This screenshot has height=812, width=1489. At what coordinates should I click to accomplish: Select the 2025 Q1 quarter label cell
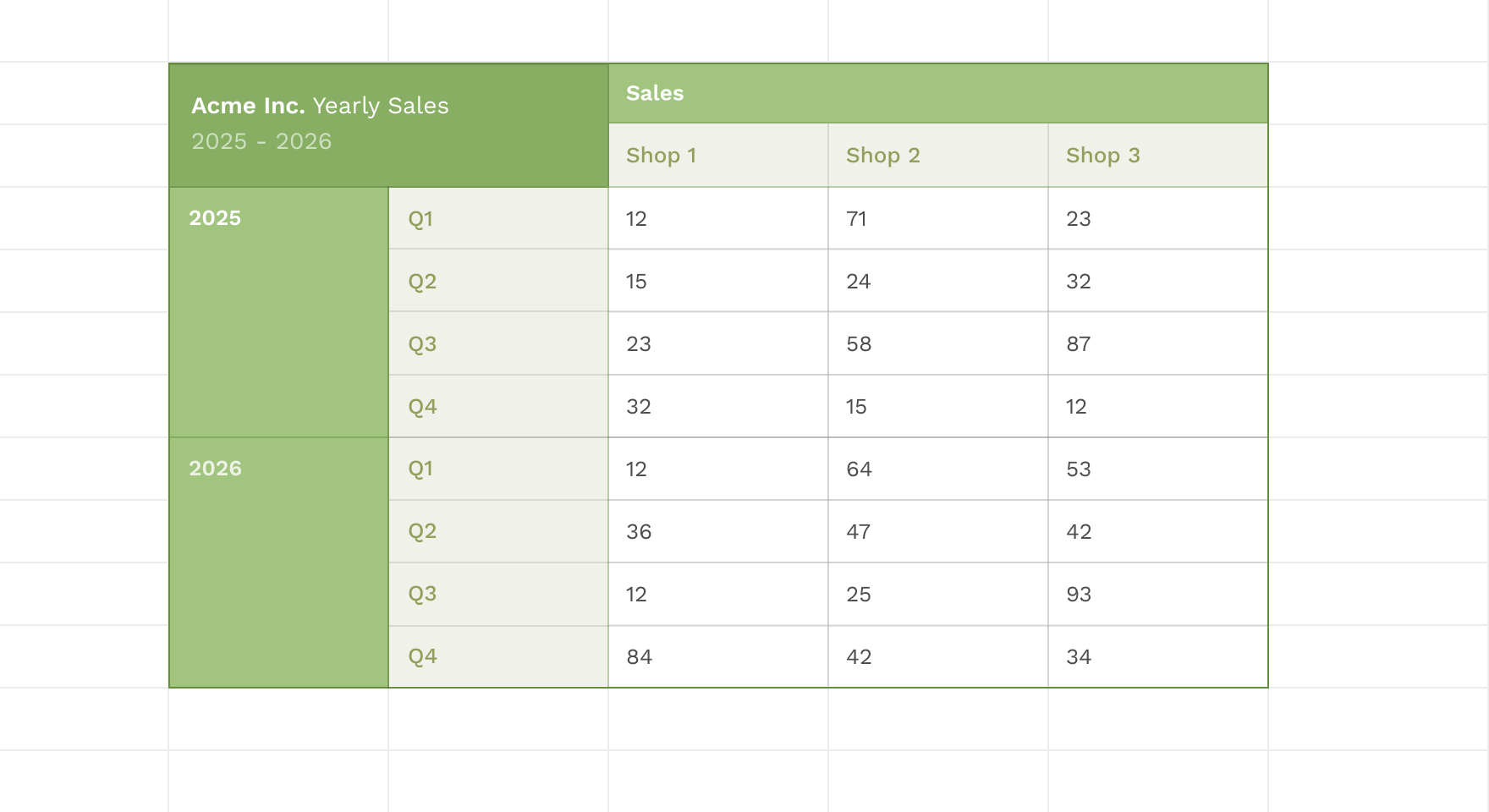point(498,218)
